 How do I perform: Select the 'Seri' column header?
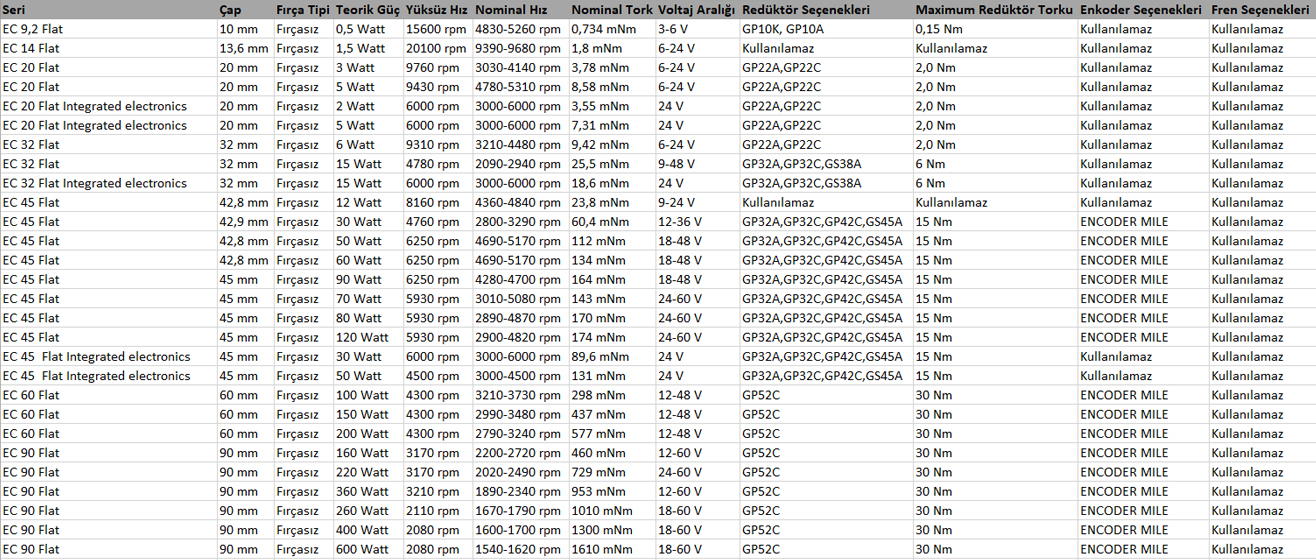tap(108, 10)
